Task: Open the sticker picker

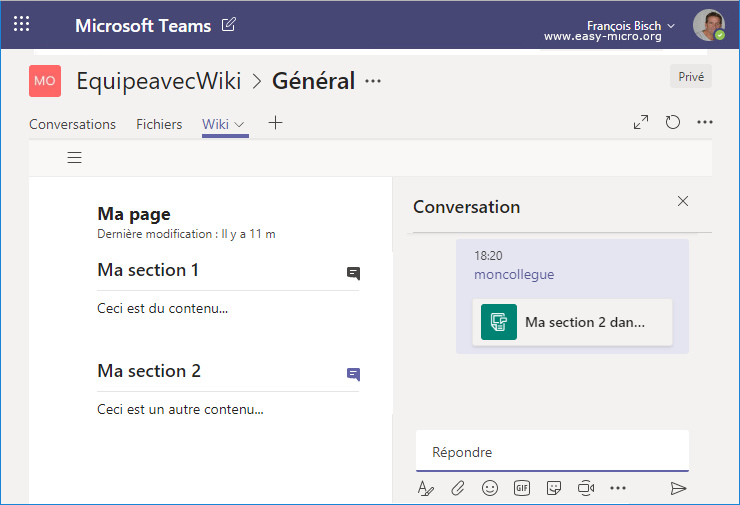Action: [x=554, y=488]
